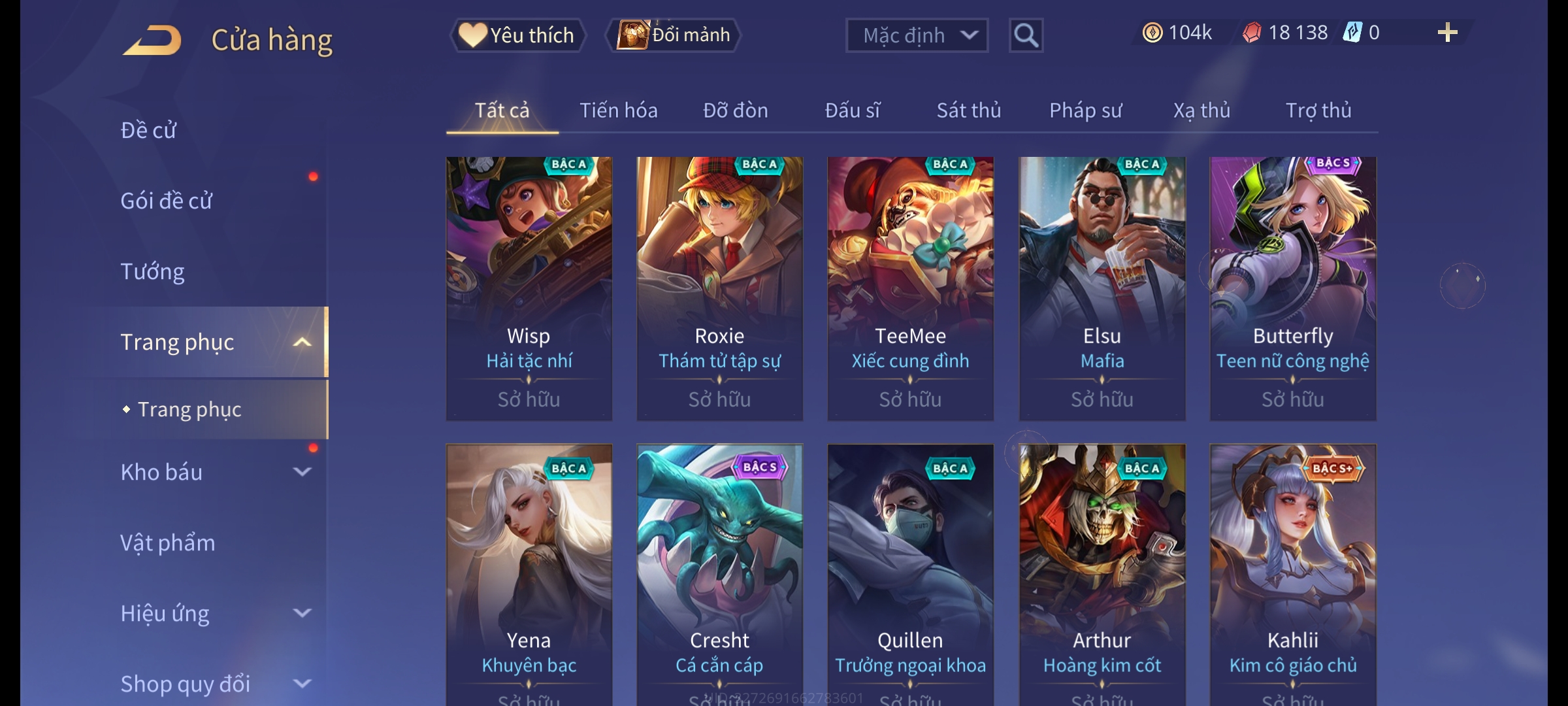Screen dimensions: 1568x706
Task: Select the Tiến hóa filter tab
Action: pos(618,110)
